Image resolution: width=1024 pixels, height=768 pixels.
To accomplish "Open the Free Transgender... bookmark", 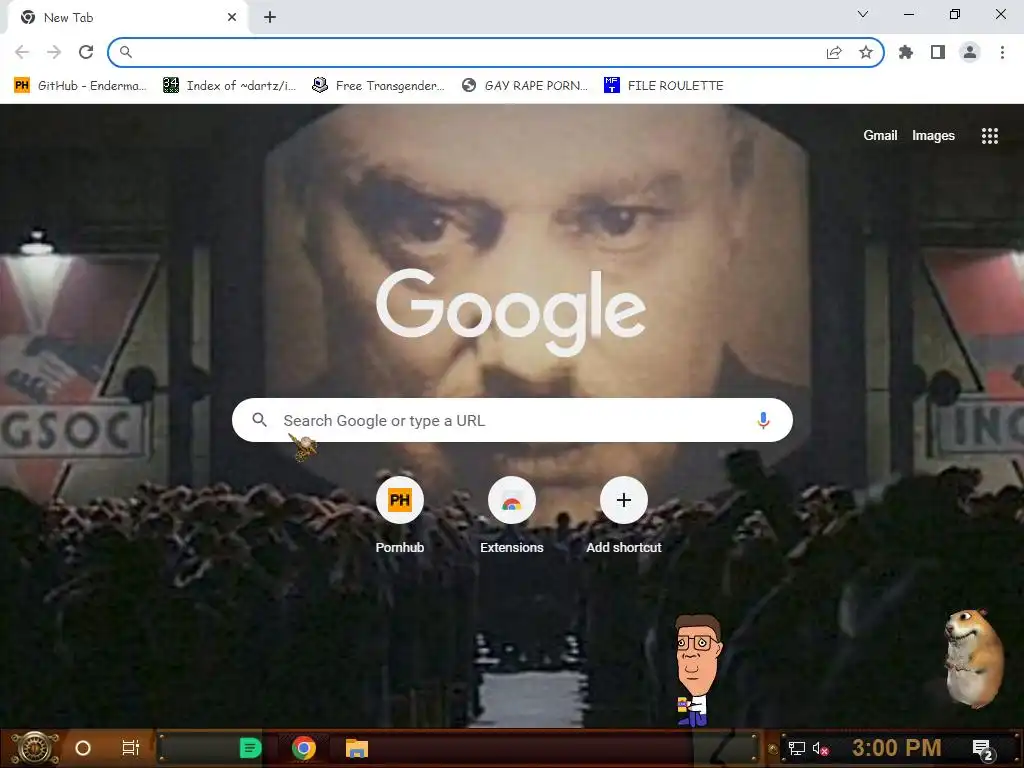I will (379, 86).
